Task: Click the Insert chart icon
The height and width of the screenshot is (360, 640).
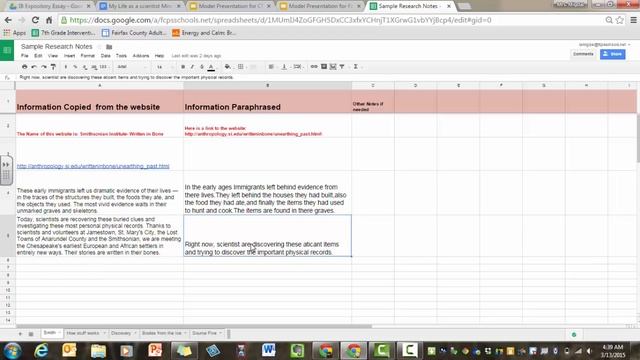Action: [x=333, y=67]
